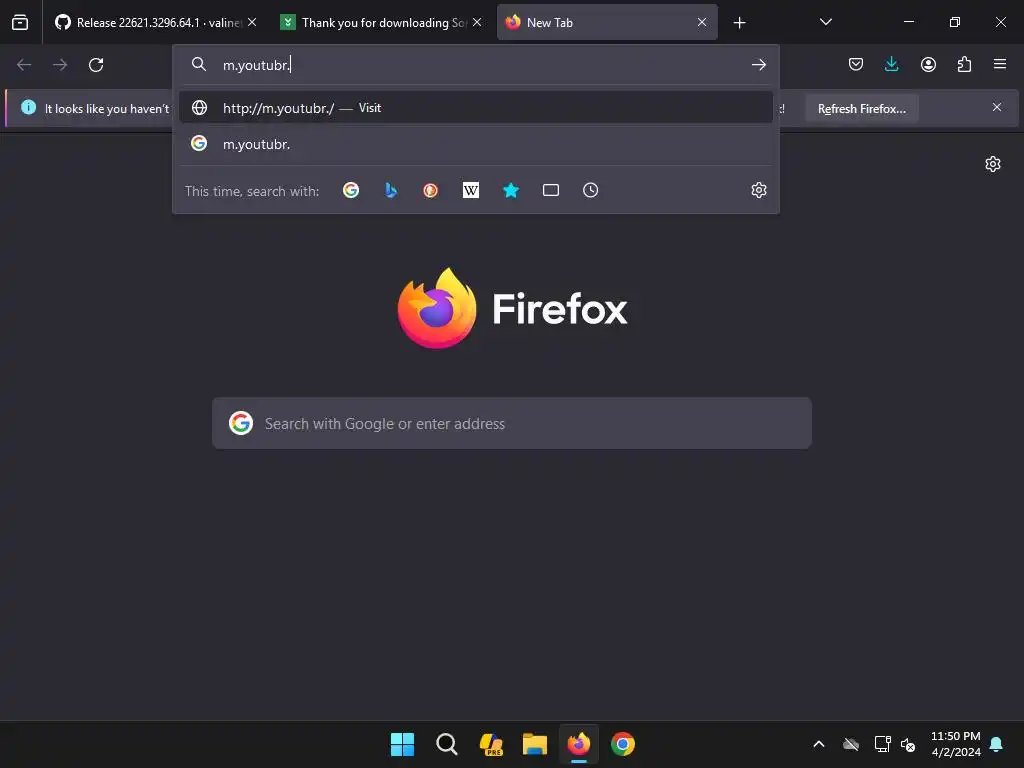Open File Explorer from the taskbar
This screenshot has width=1024, height=768.
point(535,744)
